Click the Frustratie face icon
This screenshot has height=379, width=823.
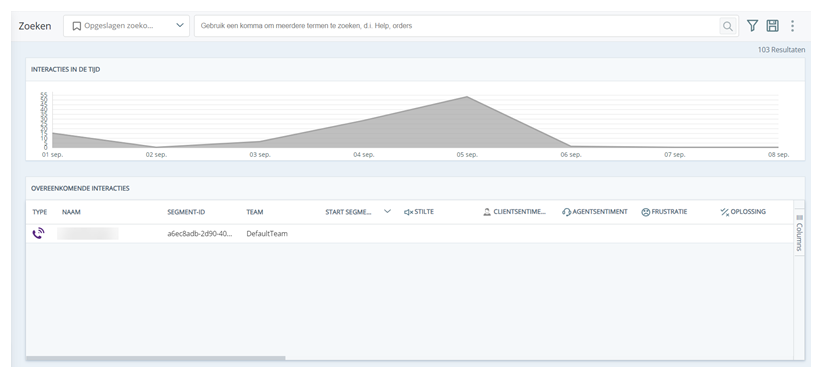646,212
